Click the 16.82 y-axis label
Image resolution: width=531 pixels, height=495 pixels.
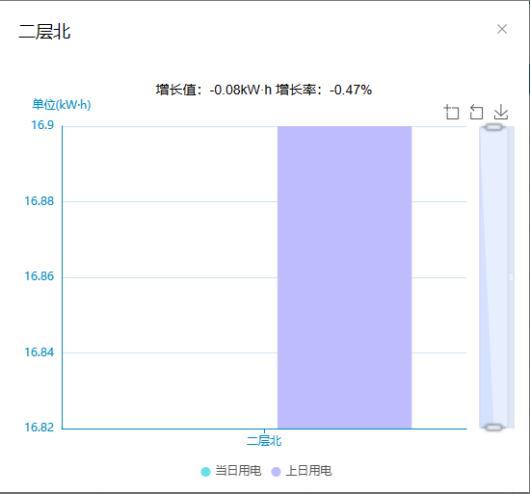39,427
